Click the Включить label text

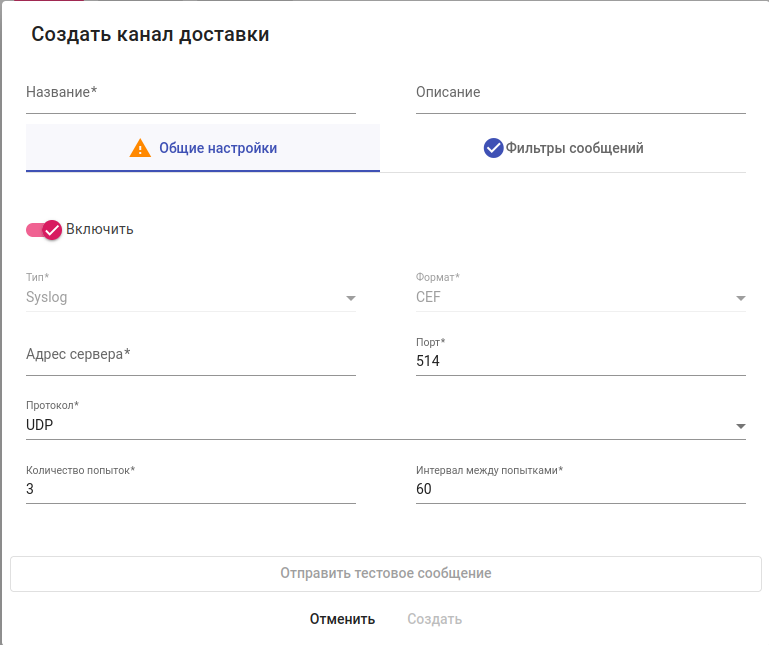(100, 229)
